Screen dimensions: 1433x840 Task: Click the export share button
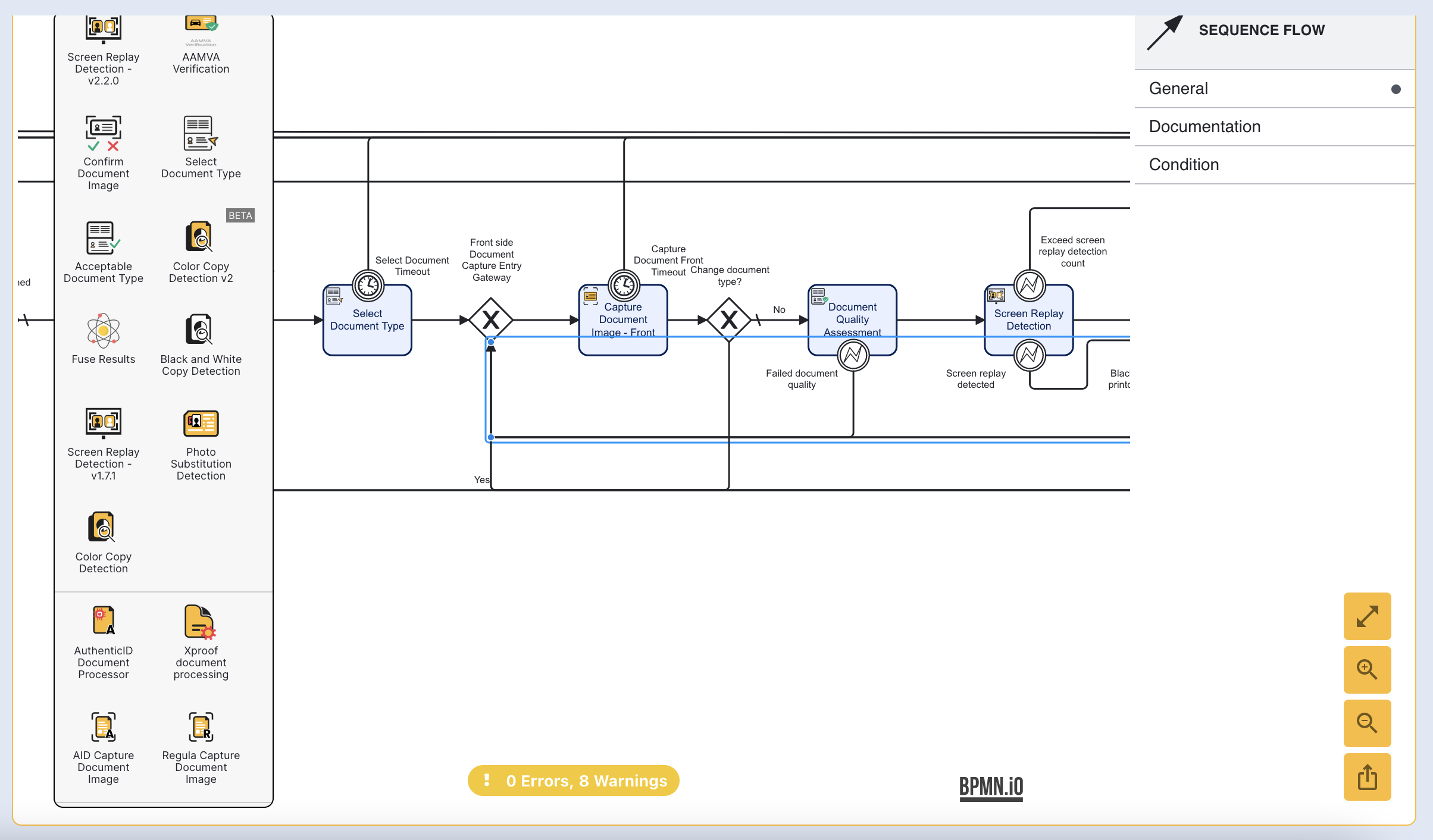(x=1367, y=777)
